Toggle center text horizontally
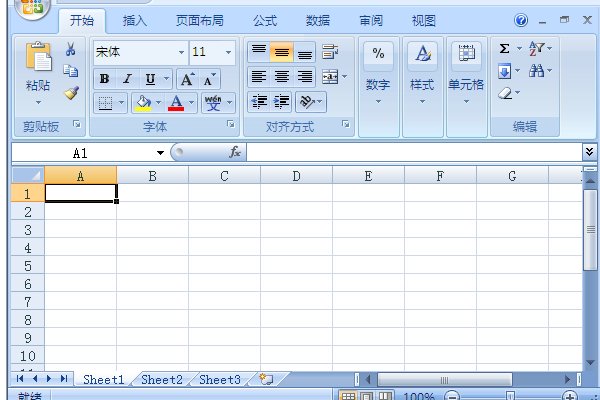The width and height of the screenshot is (600, 400). (x=282, y=77)
